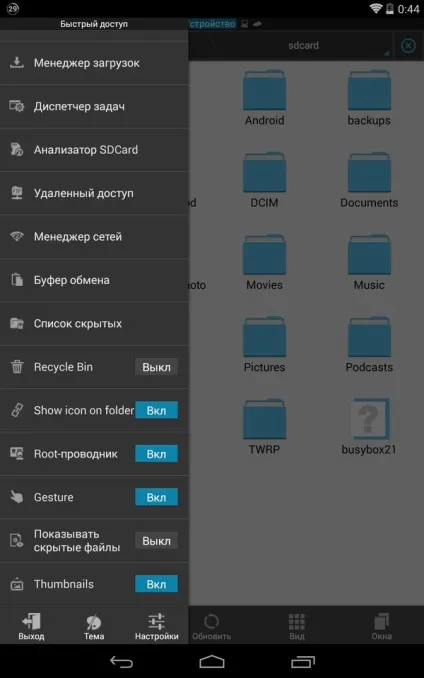Open Список скрытых entry
424x678 pixels.
pos(94,323)
